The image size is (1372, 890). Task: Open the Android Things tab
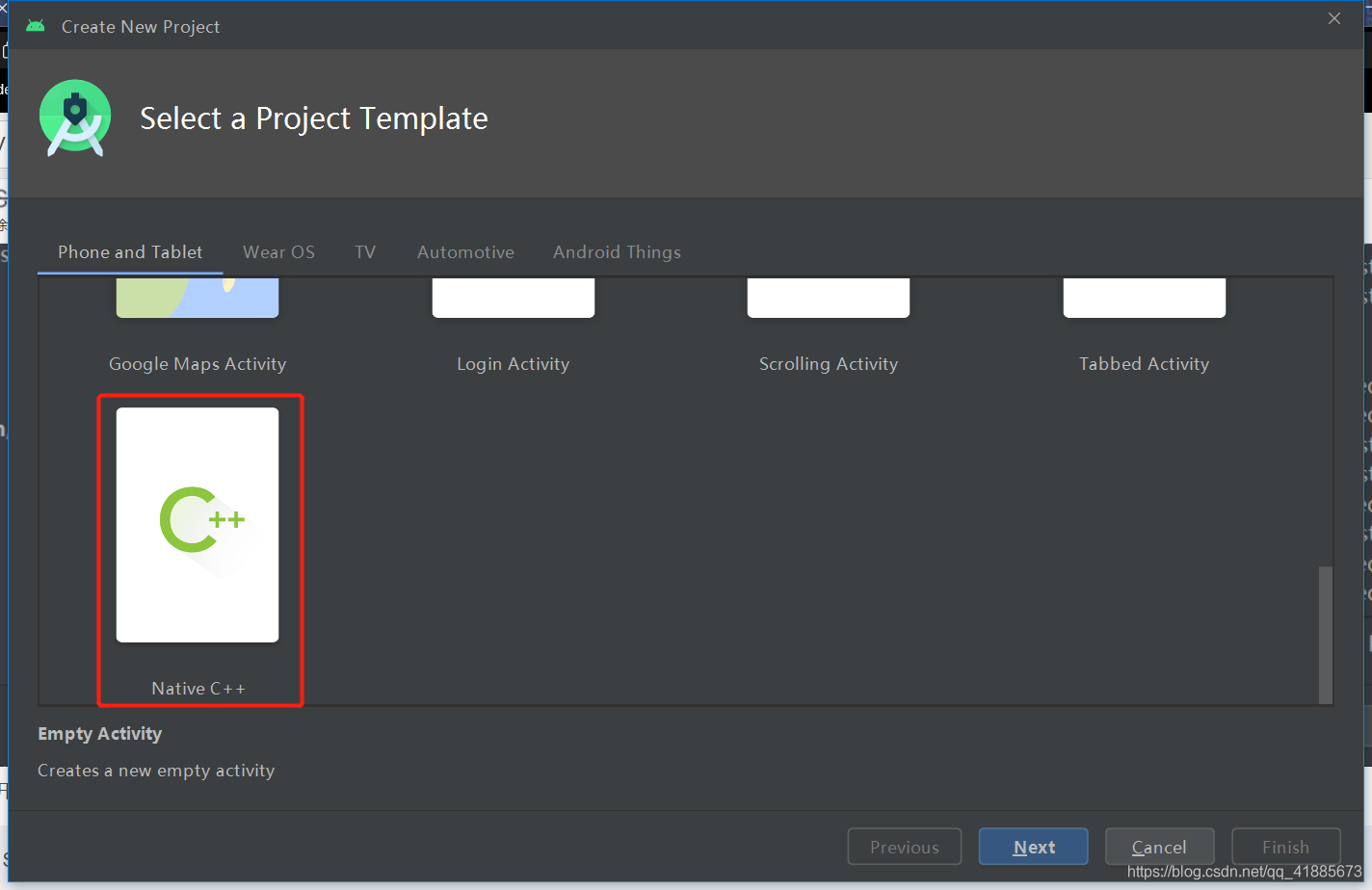(617, 252)
